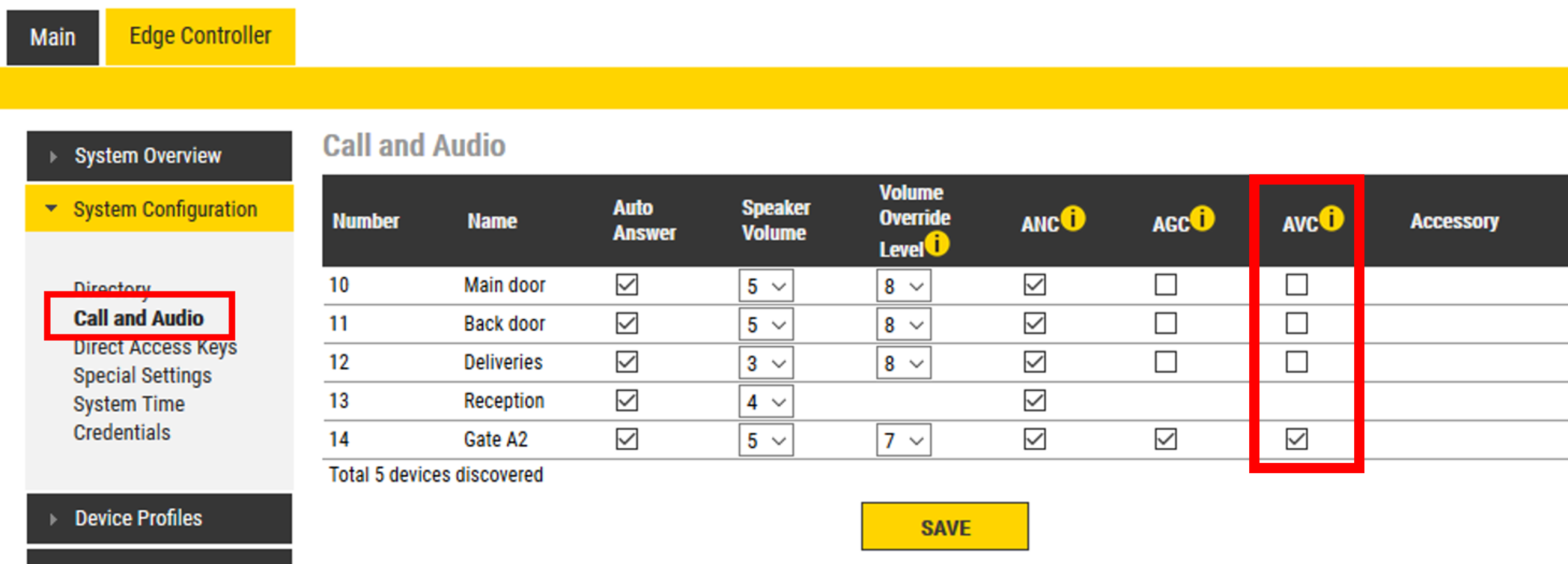The width and height of the screenshot is (1568, 564).
Task: Open the Credentials page link
Action: [x=122, y=433]
